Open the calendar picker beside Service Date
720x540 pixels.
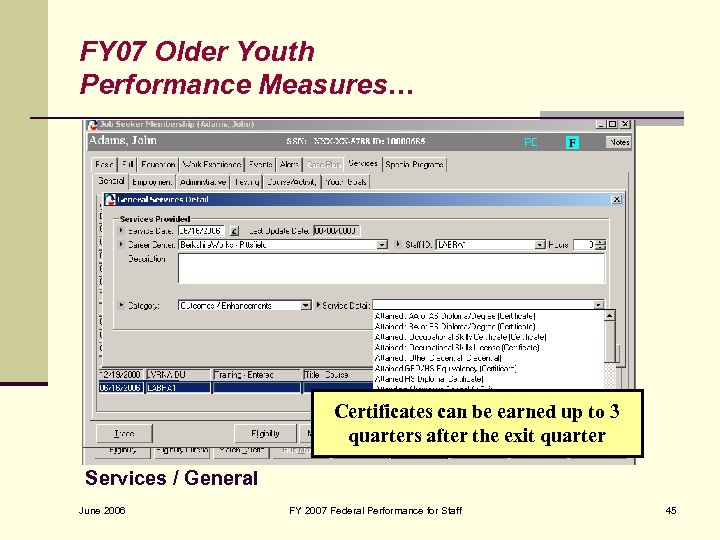(x=234, y=231)
